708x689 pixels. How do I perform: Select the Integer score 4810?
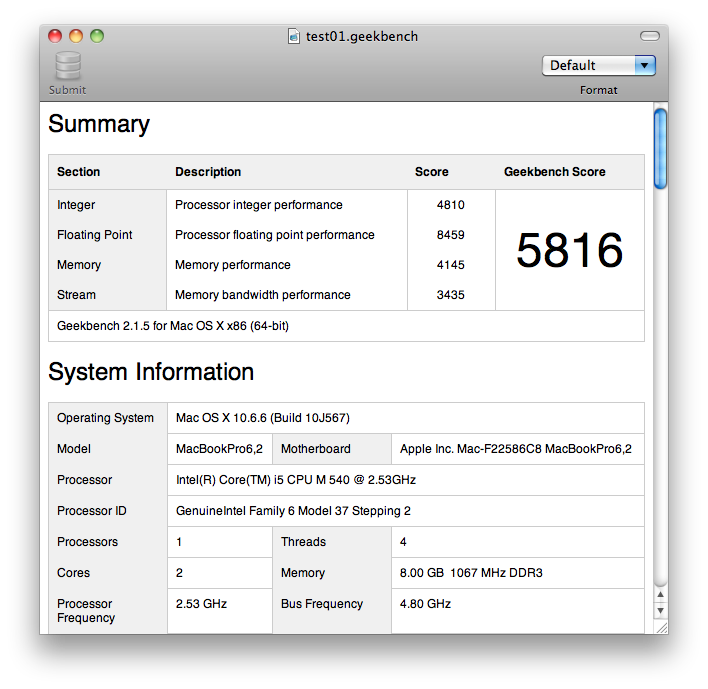click(x=451, y=205)
